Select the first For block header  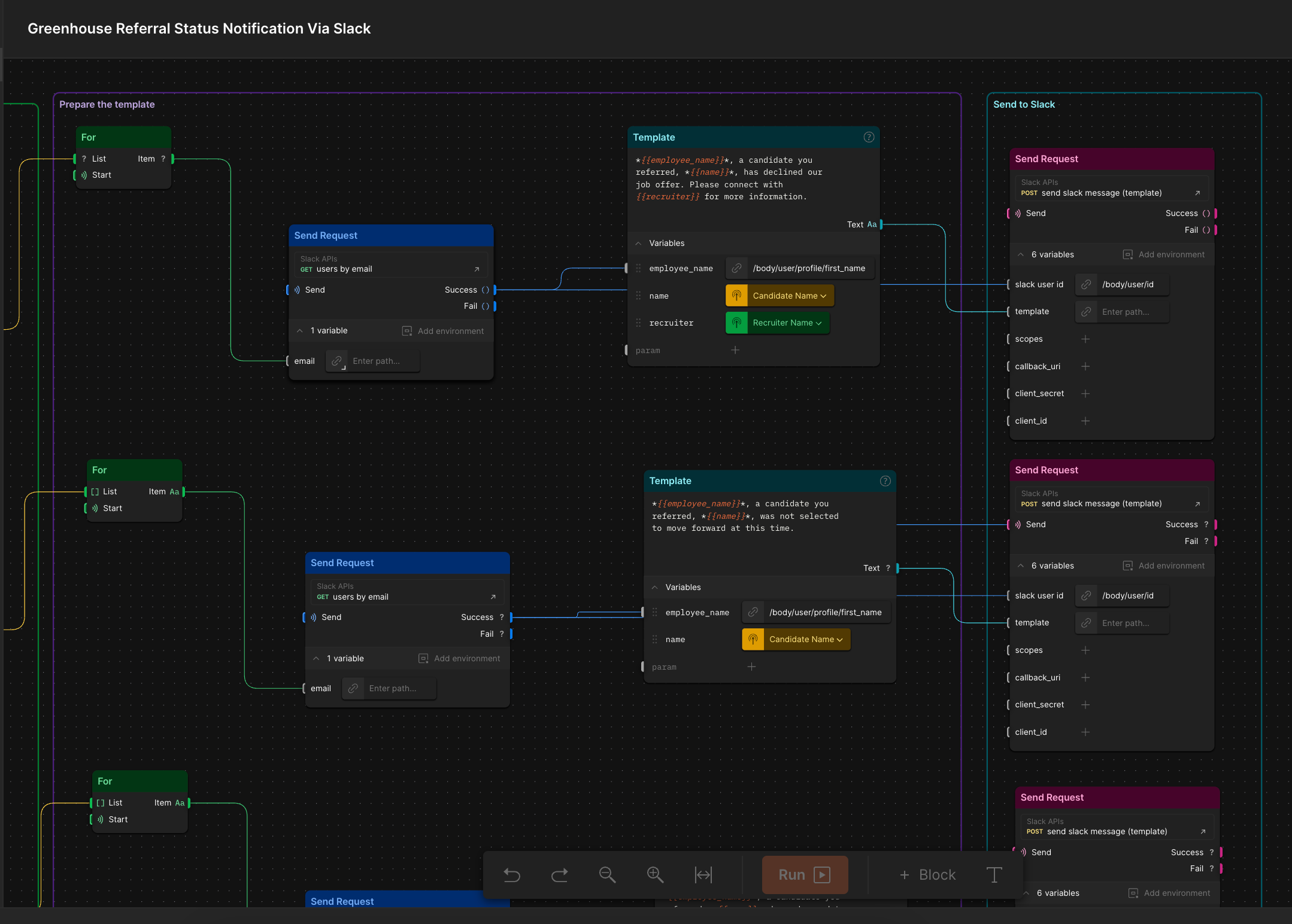pos(123,137)
